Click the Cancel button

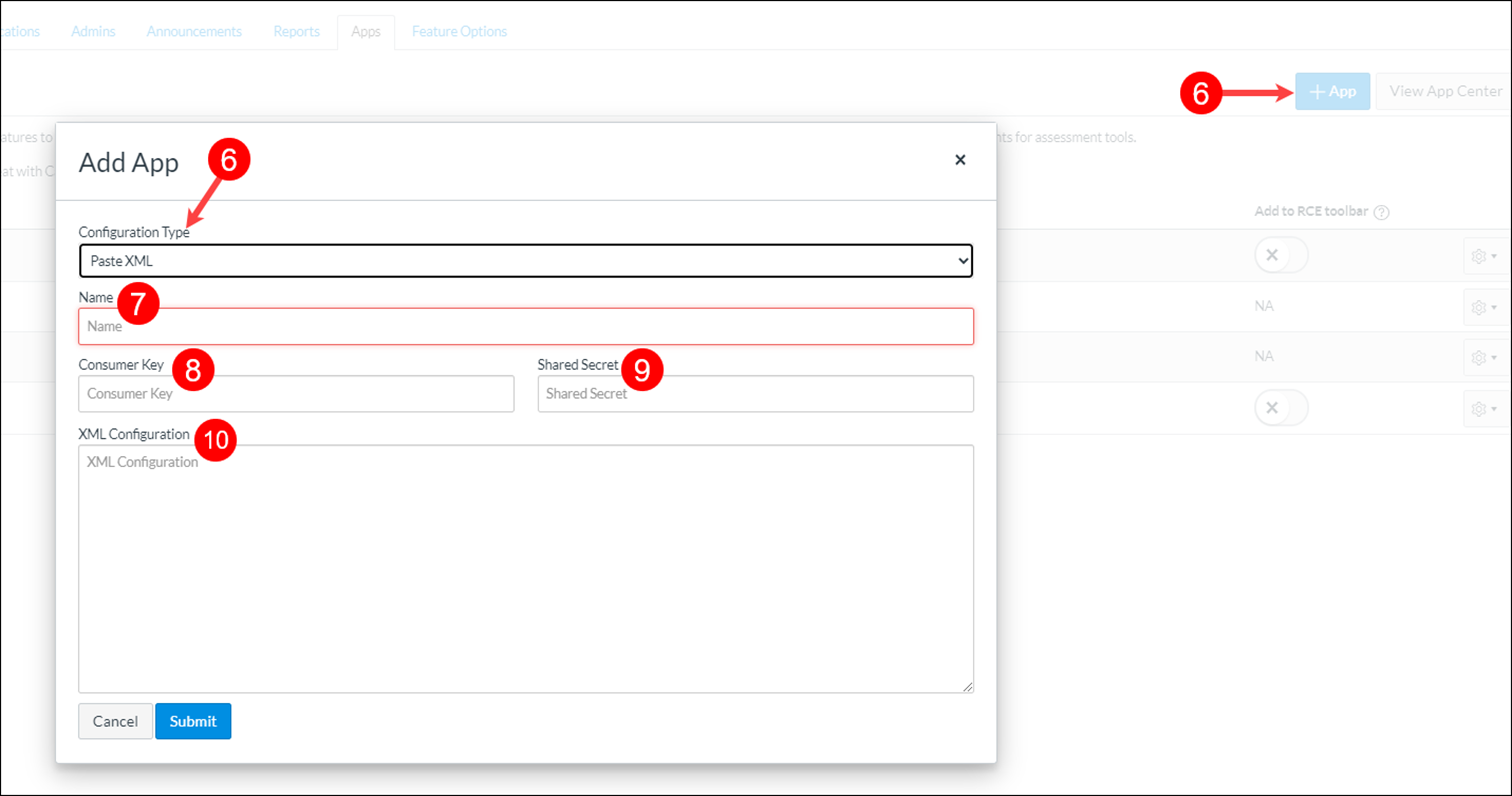point(115,721)
